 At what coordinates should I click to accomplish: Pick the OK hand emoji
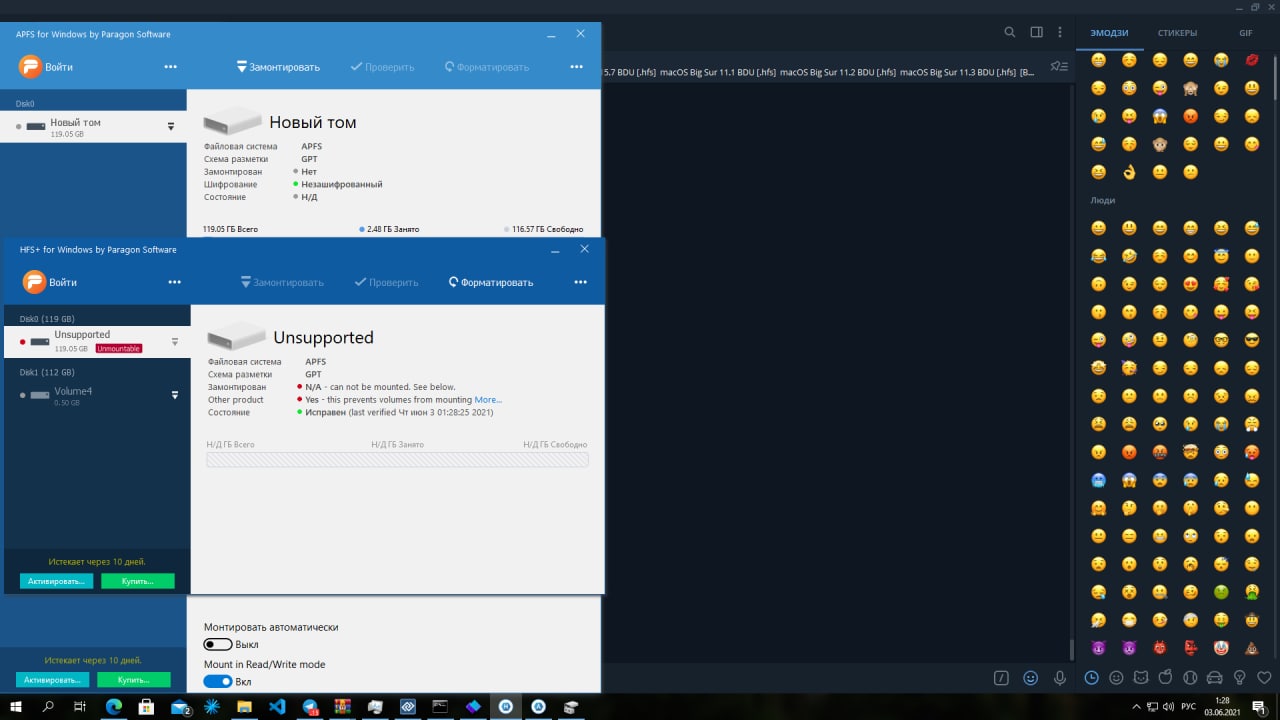[x=1129, y=172]
